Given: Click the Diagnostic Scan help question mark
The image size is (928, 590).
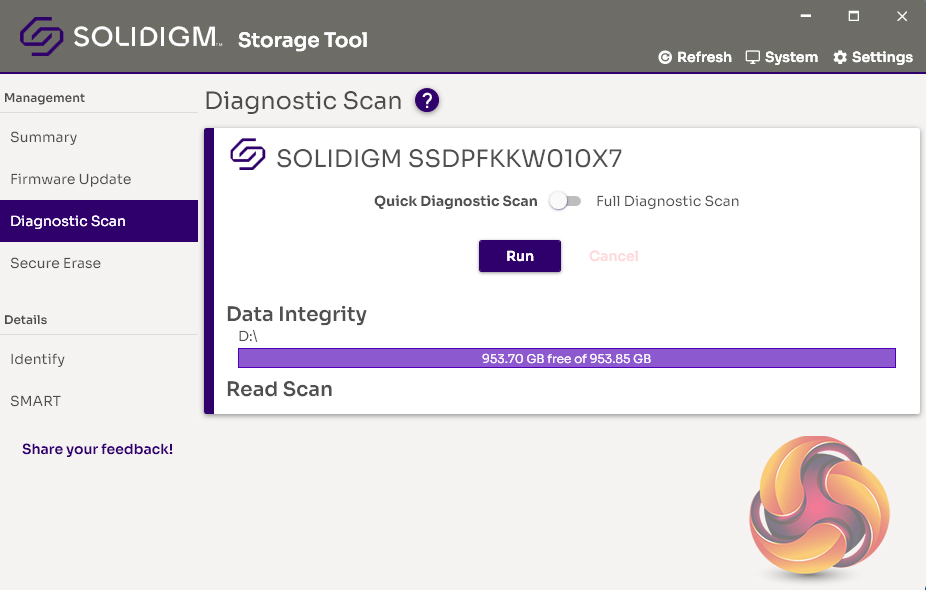Looking at the screenshot, I should pyautogui.click(x=427, y=100).
